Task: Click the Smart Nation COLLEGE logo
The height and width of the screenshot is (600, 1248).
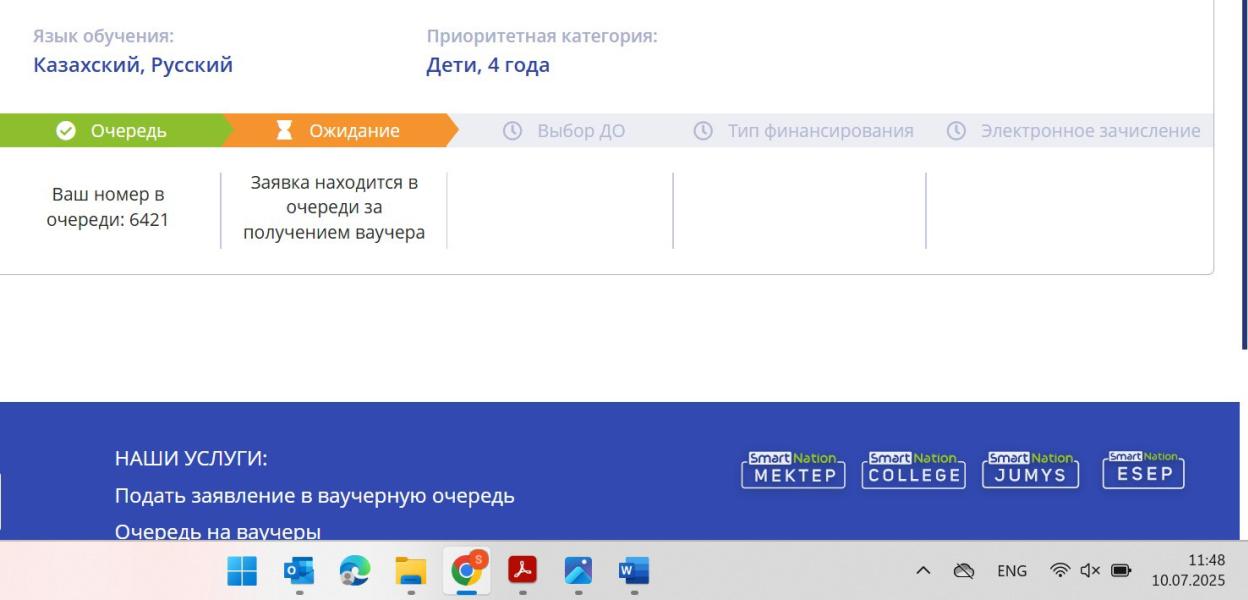Action: [x=913, y=469]
